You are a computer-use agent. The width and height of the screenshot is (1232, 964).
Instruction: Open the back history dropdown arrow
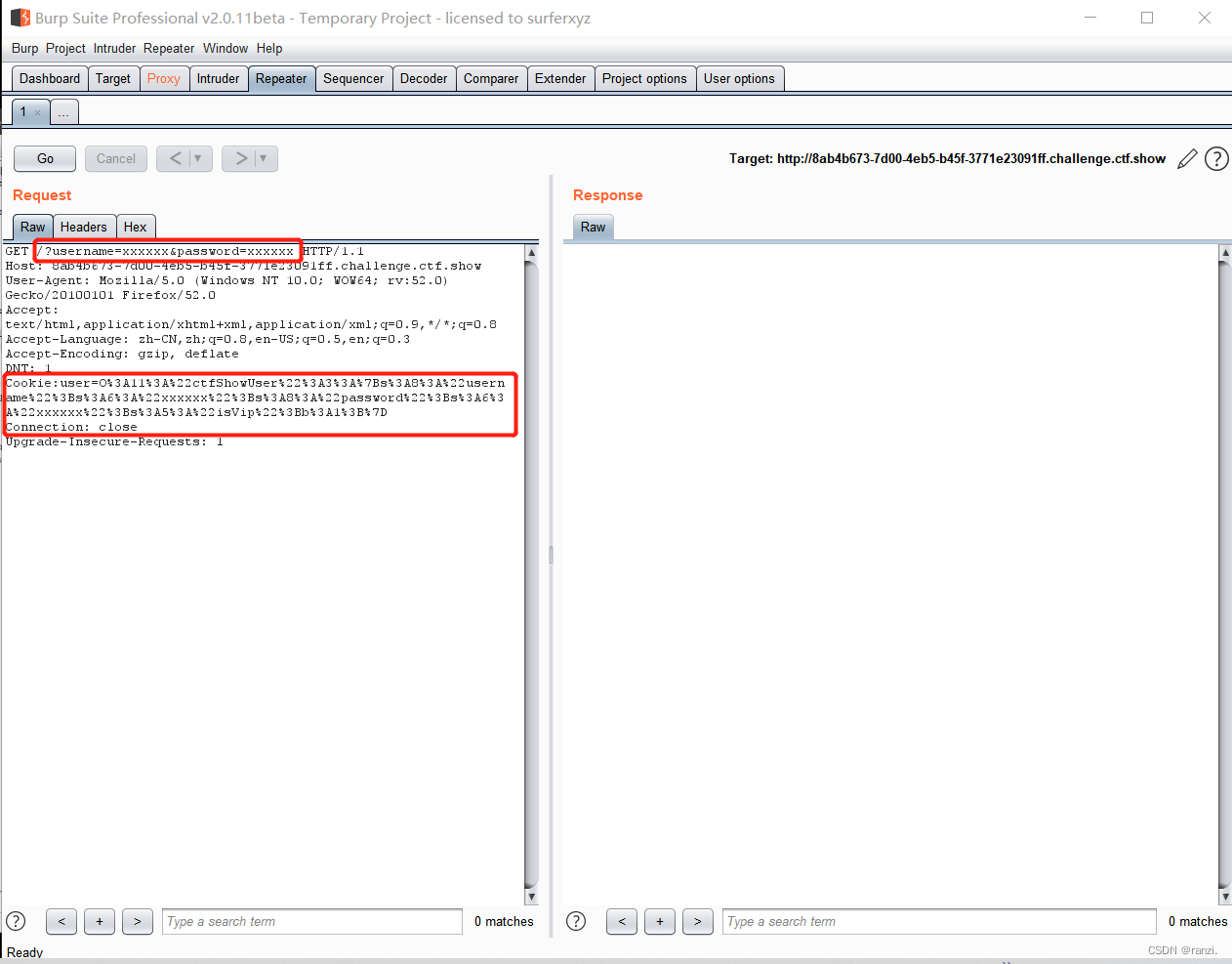click(x=199, y=158)
